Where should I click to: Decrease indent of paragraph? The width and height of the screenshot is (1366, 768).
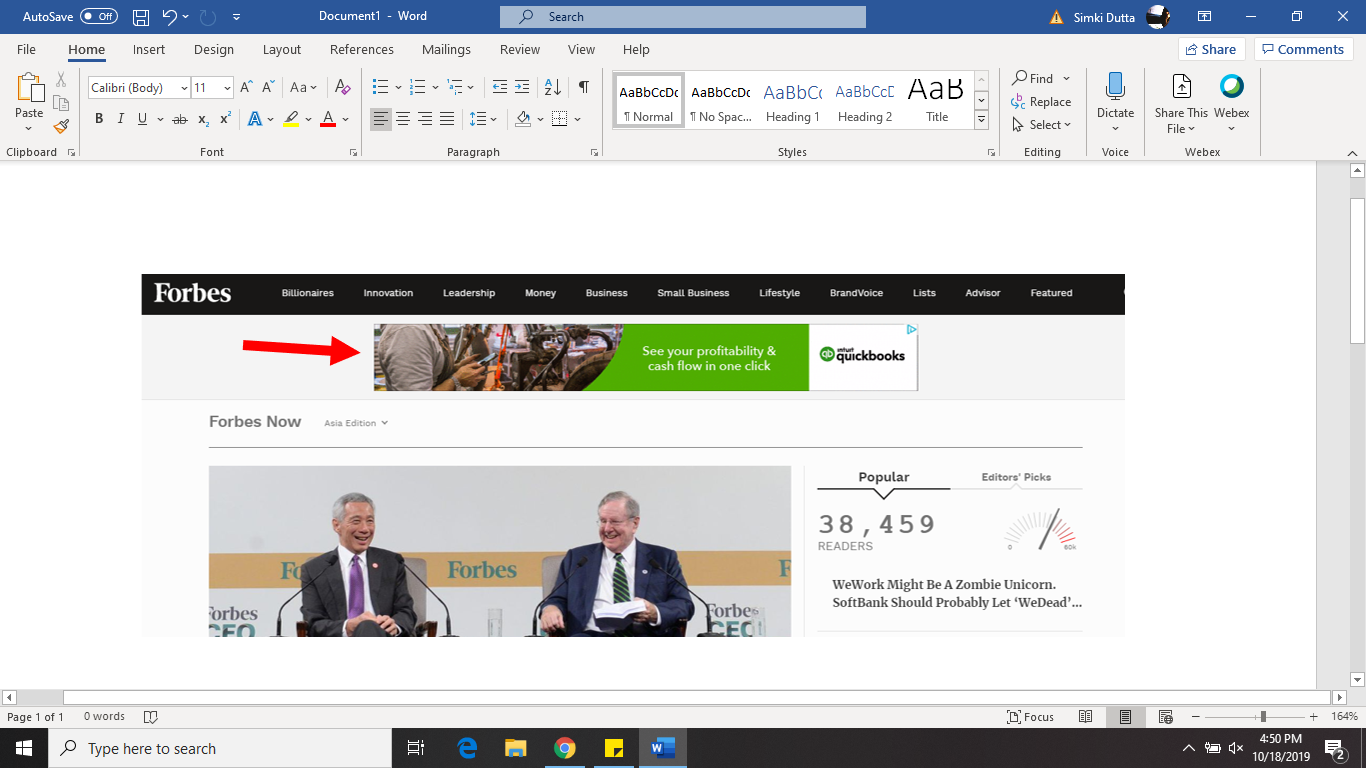(x=499, y=88)
